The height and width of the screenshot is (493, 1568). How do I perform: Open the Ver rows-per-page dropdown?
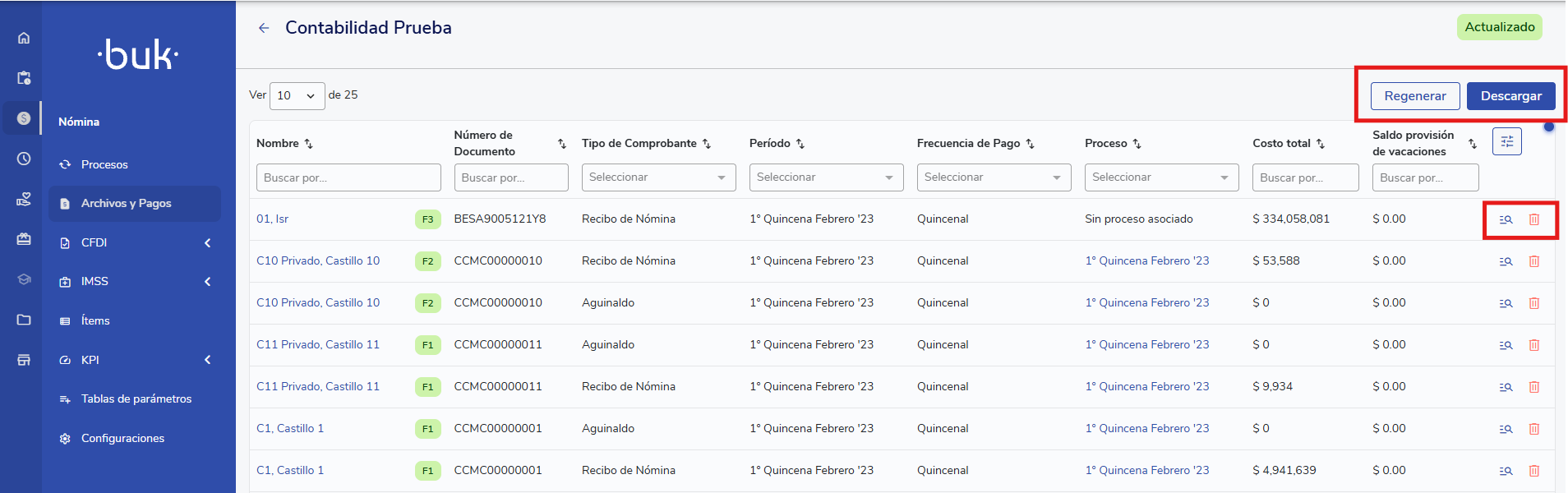click(x=297, y=96)
